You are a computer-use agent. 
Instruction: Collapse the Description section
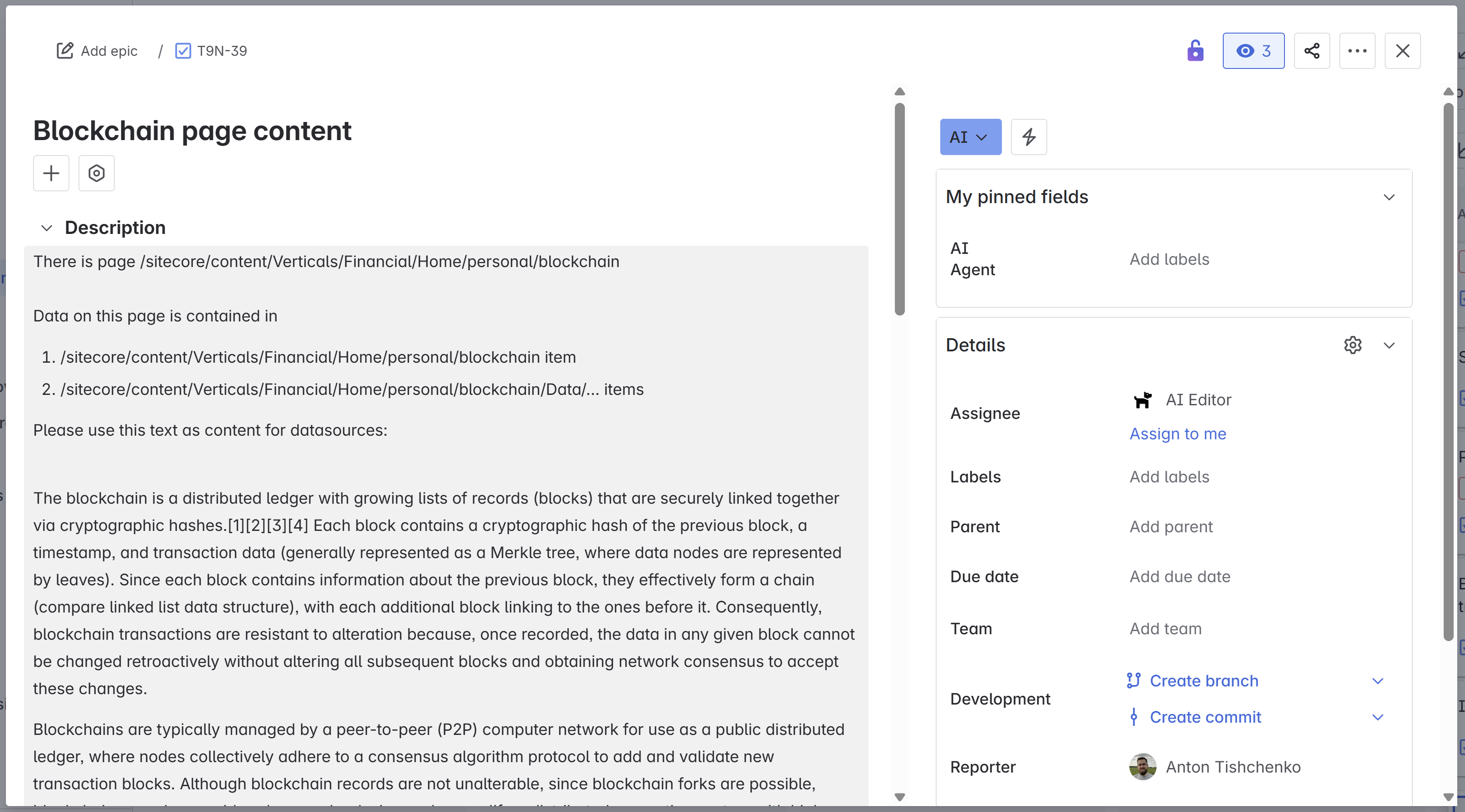47,228
